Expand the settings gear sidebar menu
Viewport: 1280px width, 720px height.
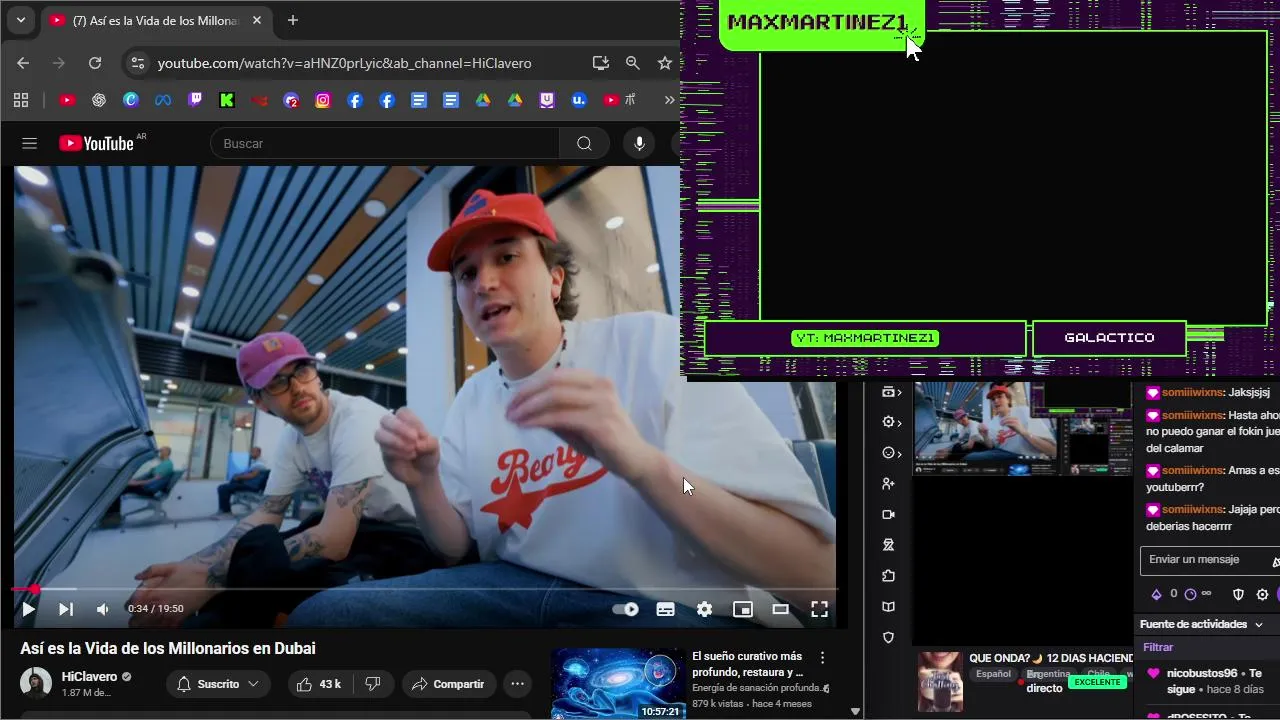891,422
